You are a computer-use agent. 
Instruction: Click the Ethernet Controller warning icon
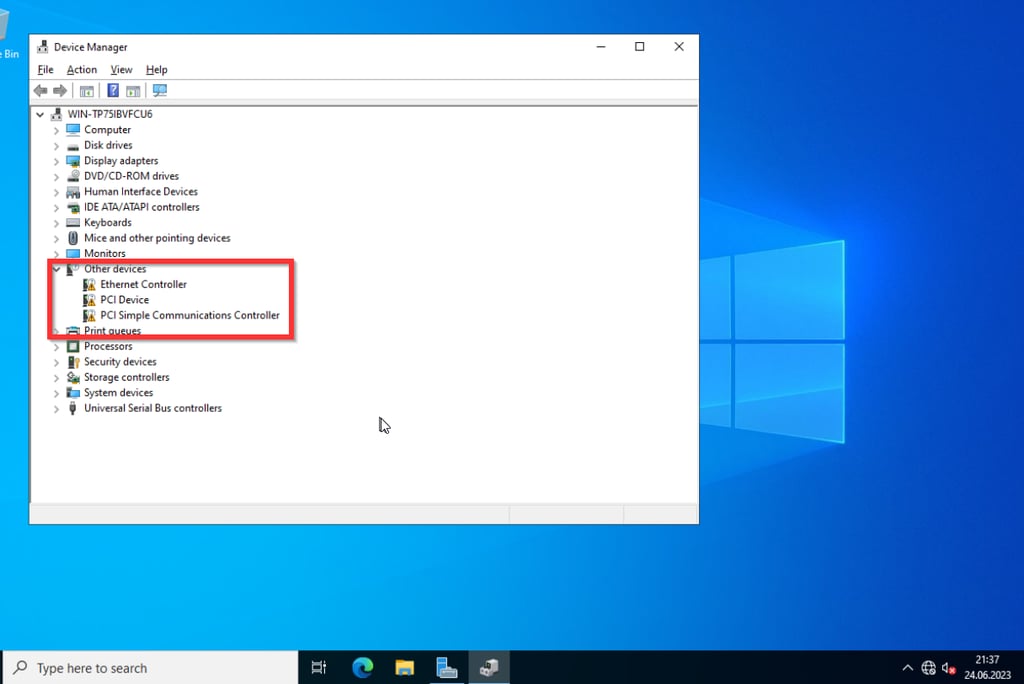pyautogui.click(x=89, y=284)
